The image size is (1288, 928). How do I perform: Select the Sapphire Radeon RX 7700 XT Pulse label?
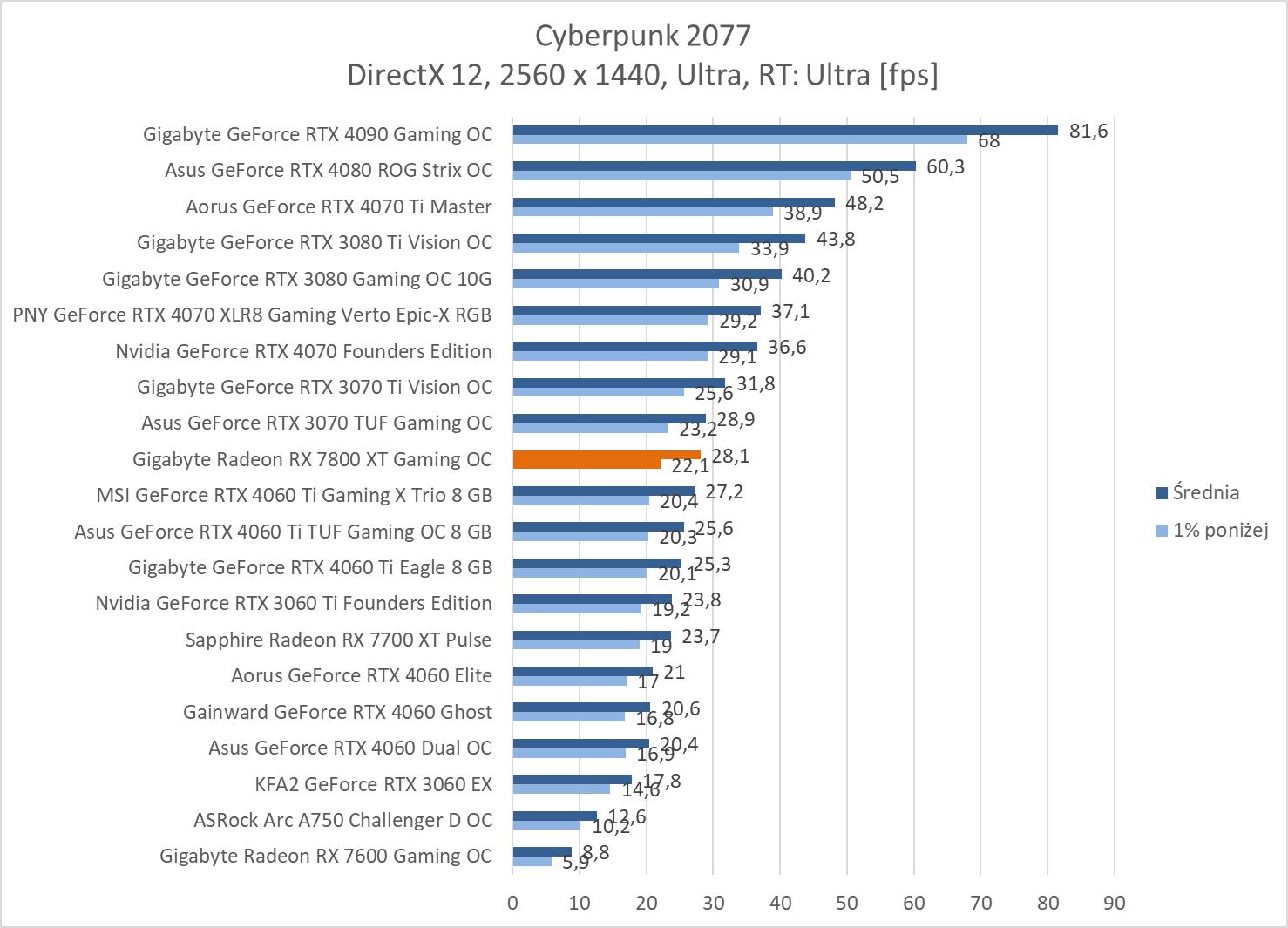[338, 640]
